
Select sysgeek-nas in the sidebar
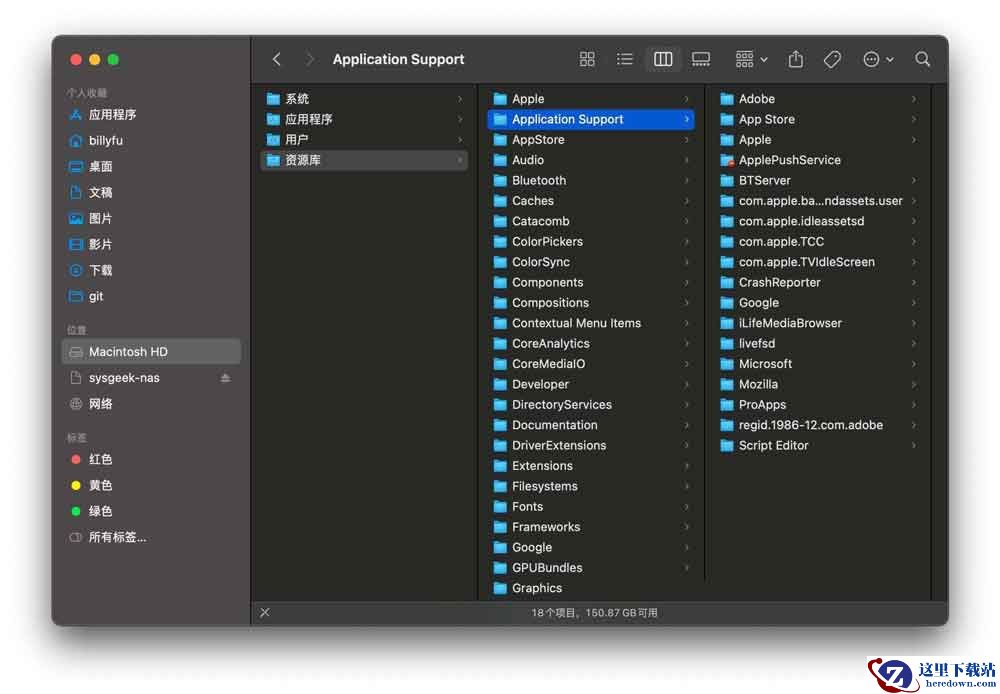tap(151, 378)
